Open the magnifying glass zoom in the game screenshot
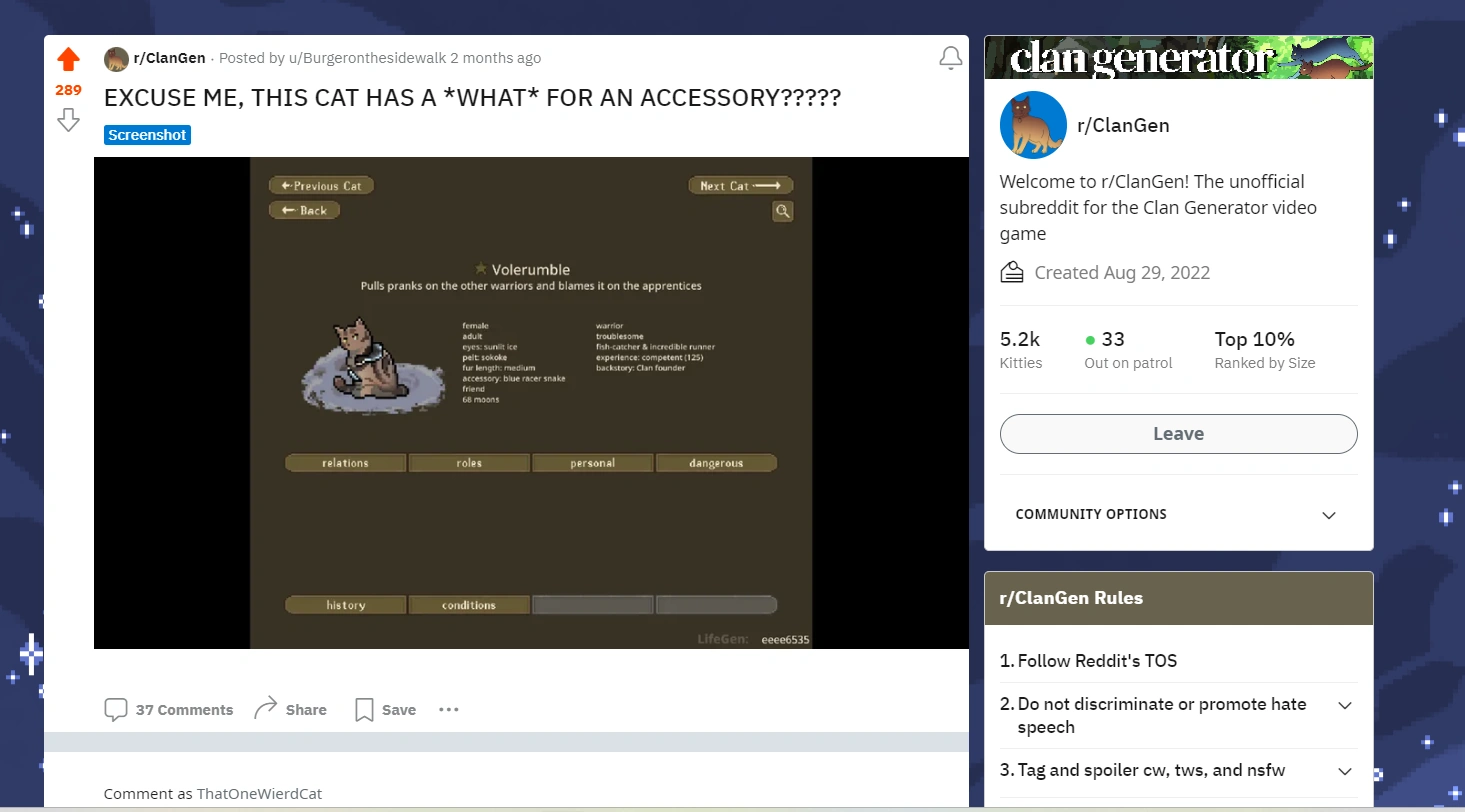1465x812 pixels. [782, 212]
